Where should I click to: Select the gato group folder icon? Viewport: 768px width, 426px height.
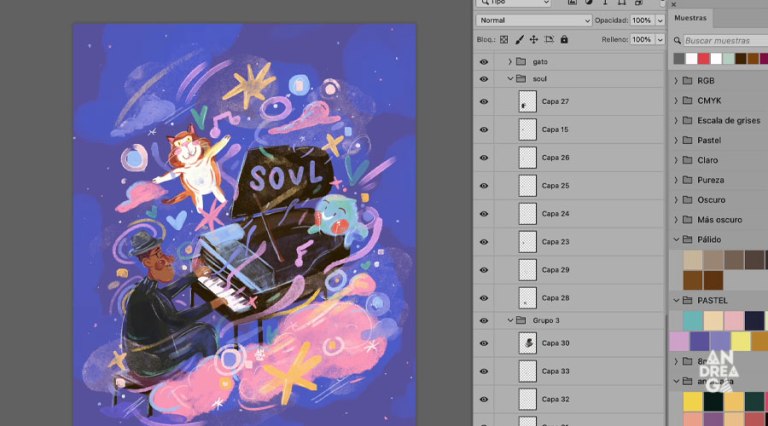521,62
